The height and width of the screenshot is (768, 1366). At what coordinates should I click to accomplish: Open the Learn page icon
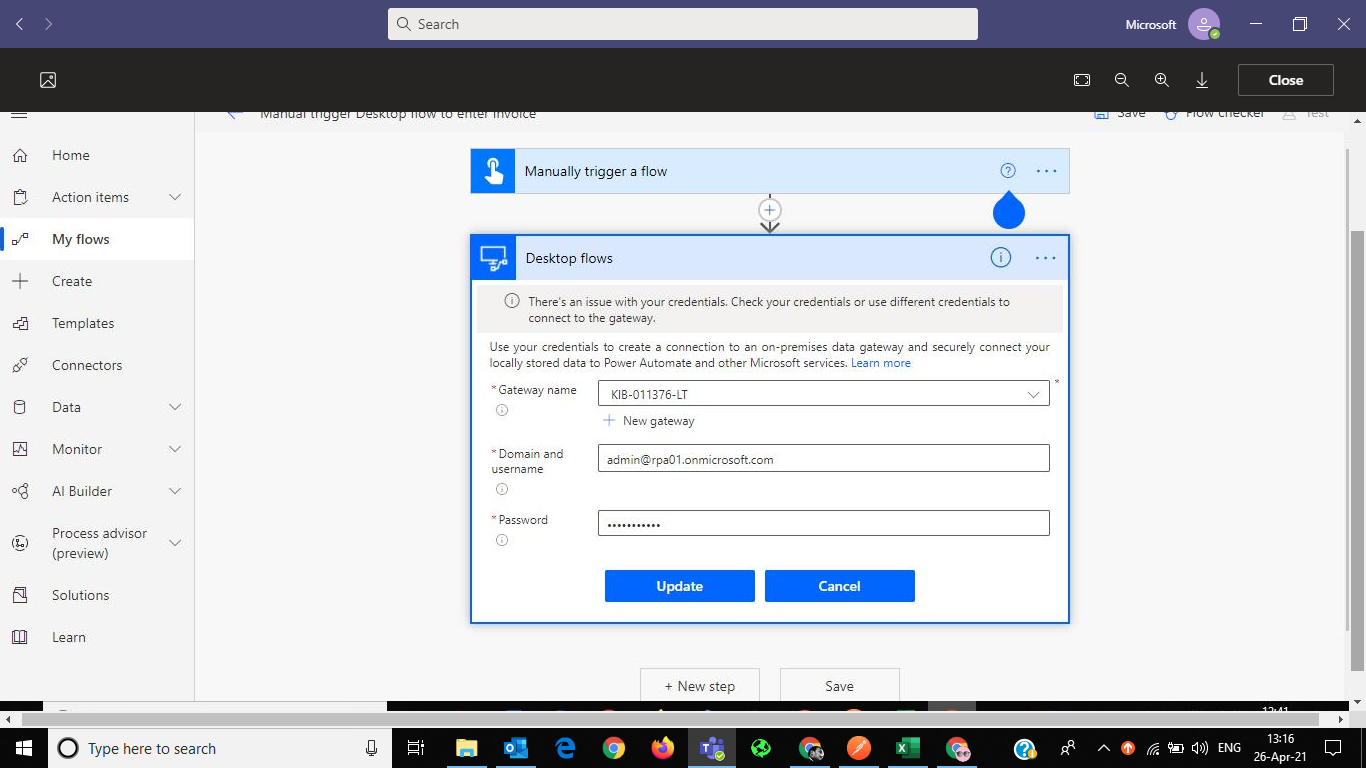click(x=19, y=637)
